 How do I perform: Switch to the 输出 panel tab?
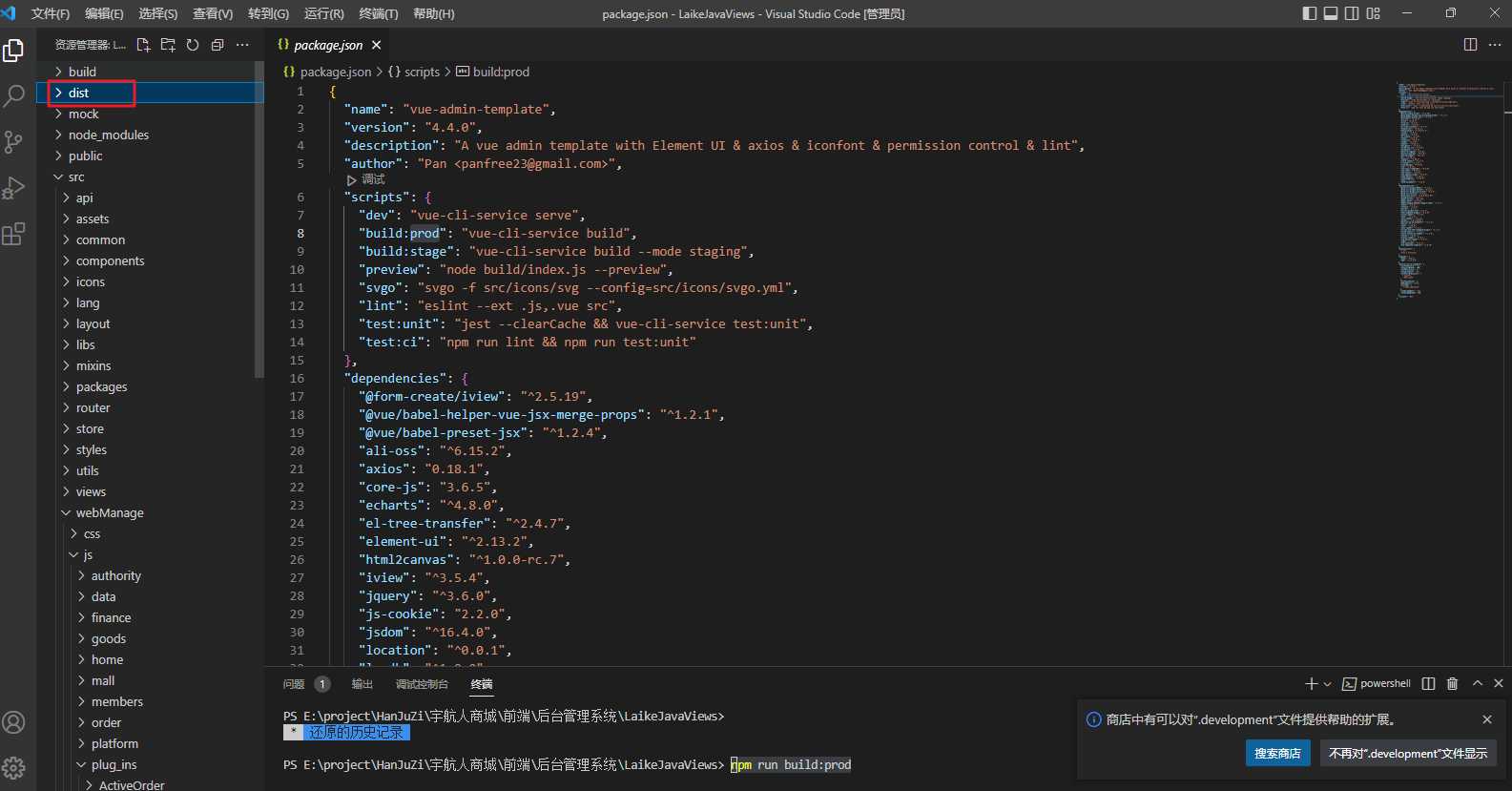click(x=362, y=683)
